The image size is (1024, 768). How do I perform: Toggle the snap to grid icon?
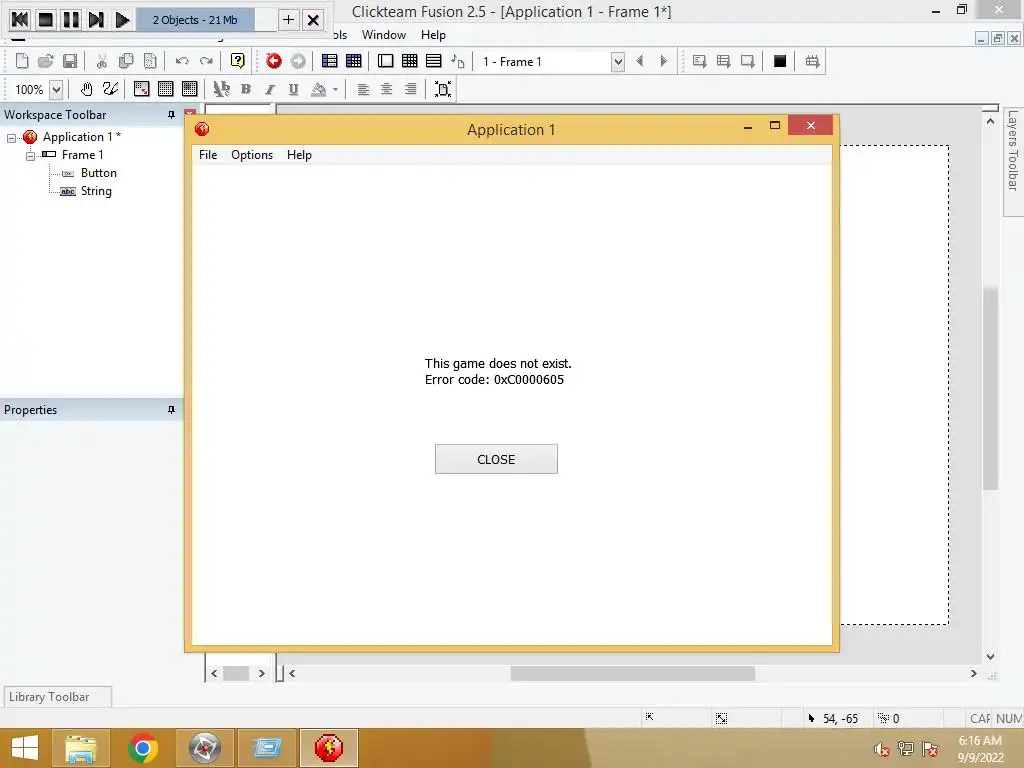[189, 89]
